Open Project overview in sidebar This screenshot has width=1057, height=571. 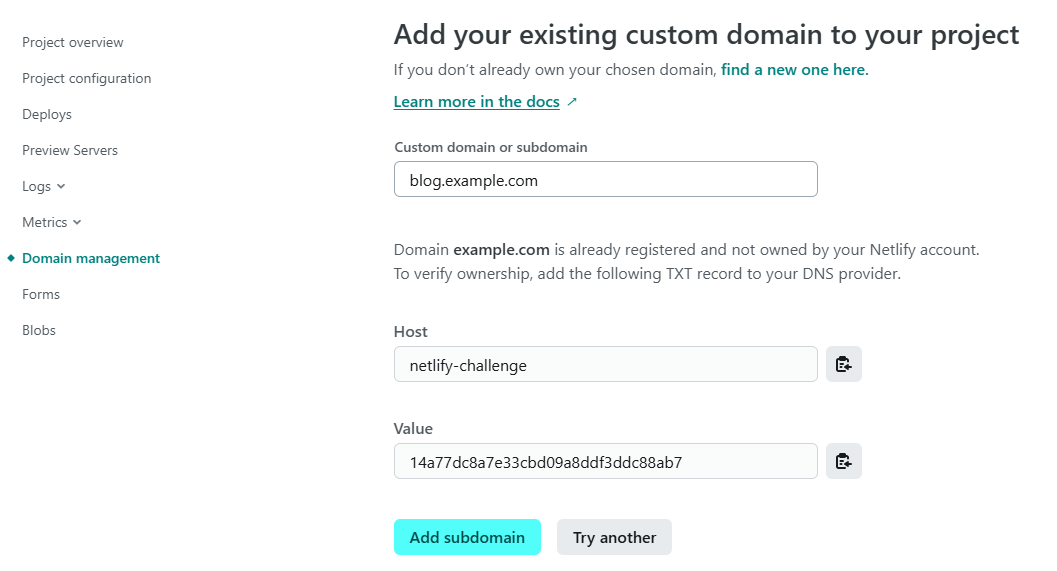73,42
